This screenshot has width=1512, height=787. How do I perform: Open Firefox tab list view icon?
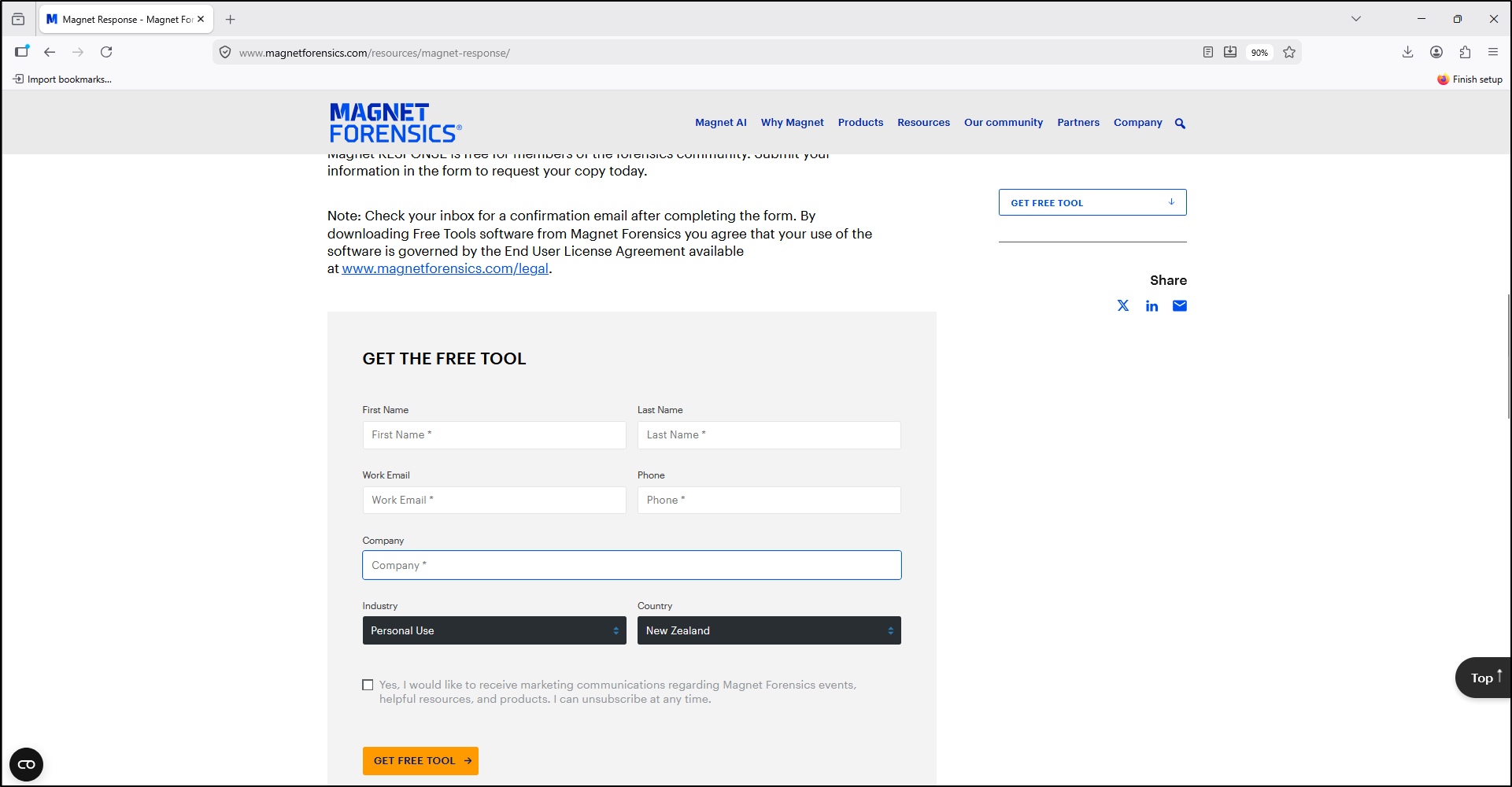[x=18, y=19]
